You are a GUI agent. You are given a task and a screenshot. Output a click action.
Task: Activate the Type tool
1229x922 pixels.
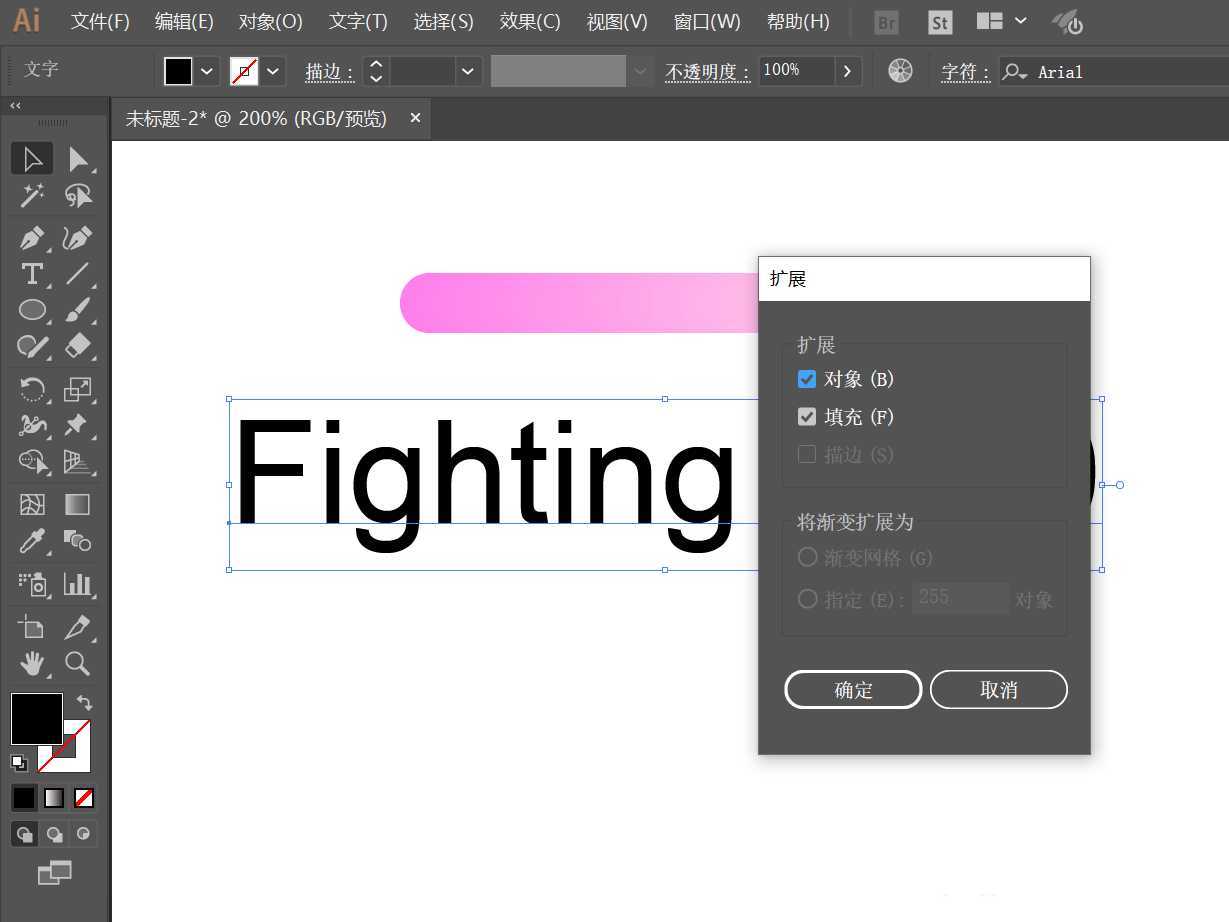30,274
